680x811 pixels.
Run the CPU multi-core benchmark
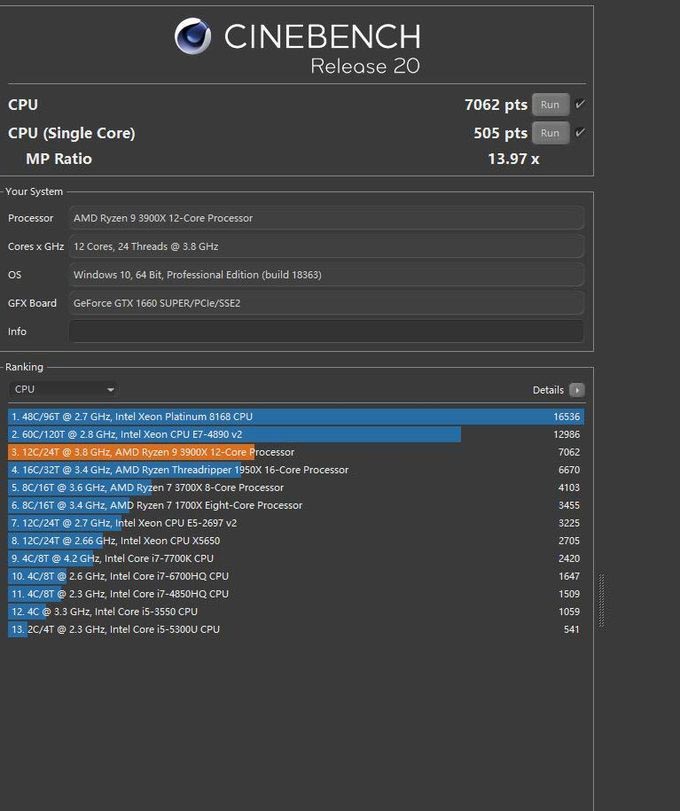click(x=550, y=104)
